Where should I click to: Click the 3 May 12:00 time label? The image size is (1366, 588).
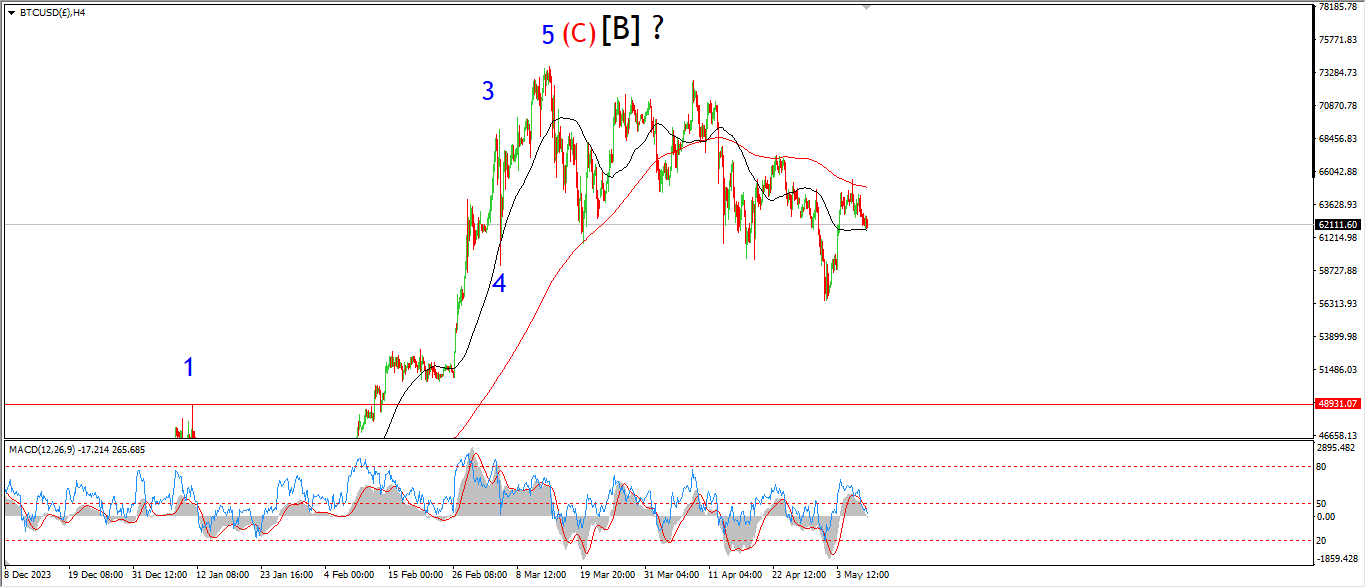(x=863, y=575)
